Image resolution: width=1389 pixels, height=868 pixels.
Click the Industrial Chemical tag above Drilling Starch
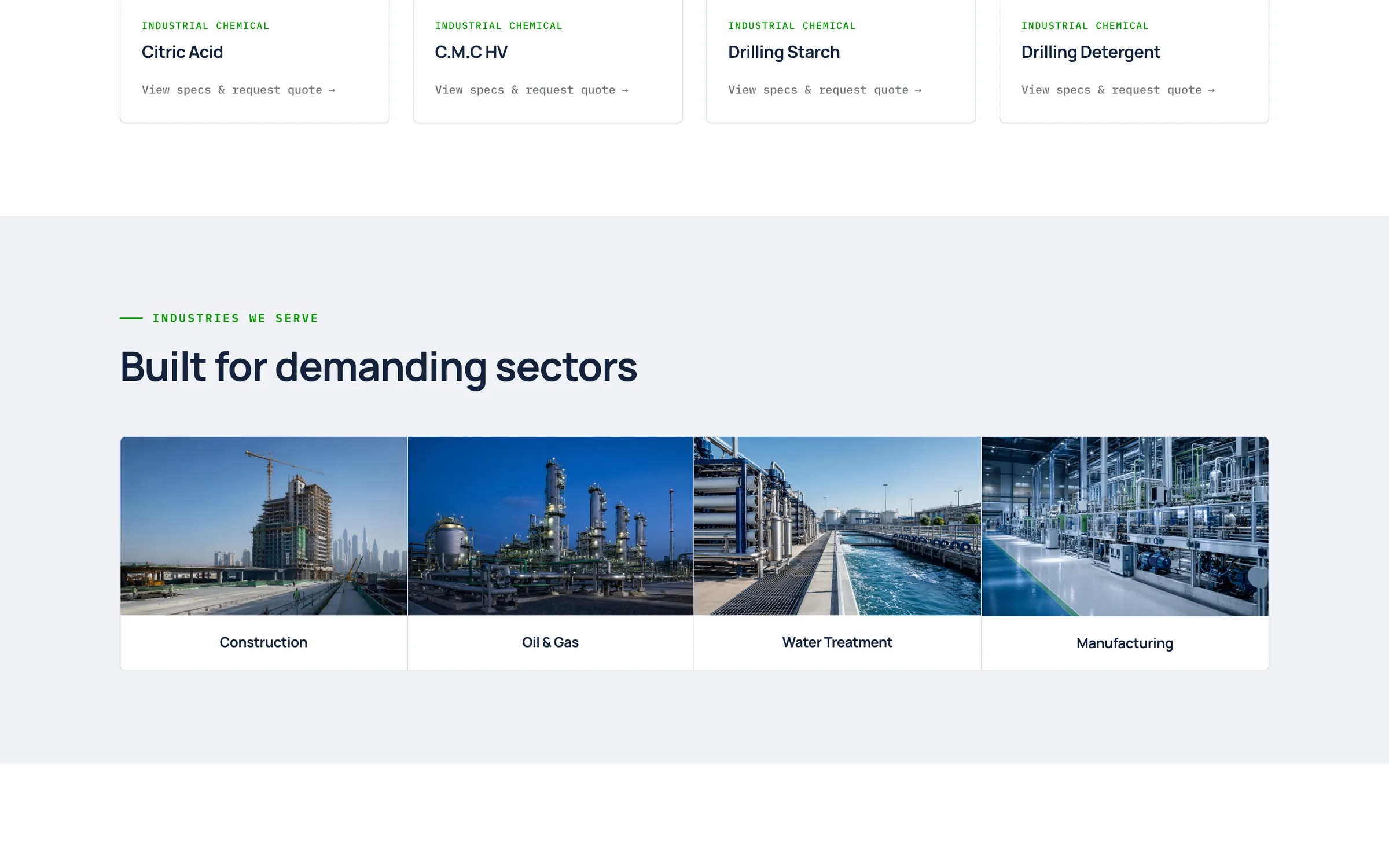[x=792, y=26]
